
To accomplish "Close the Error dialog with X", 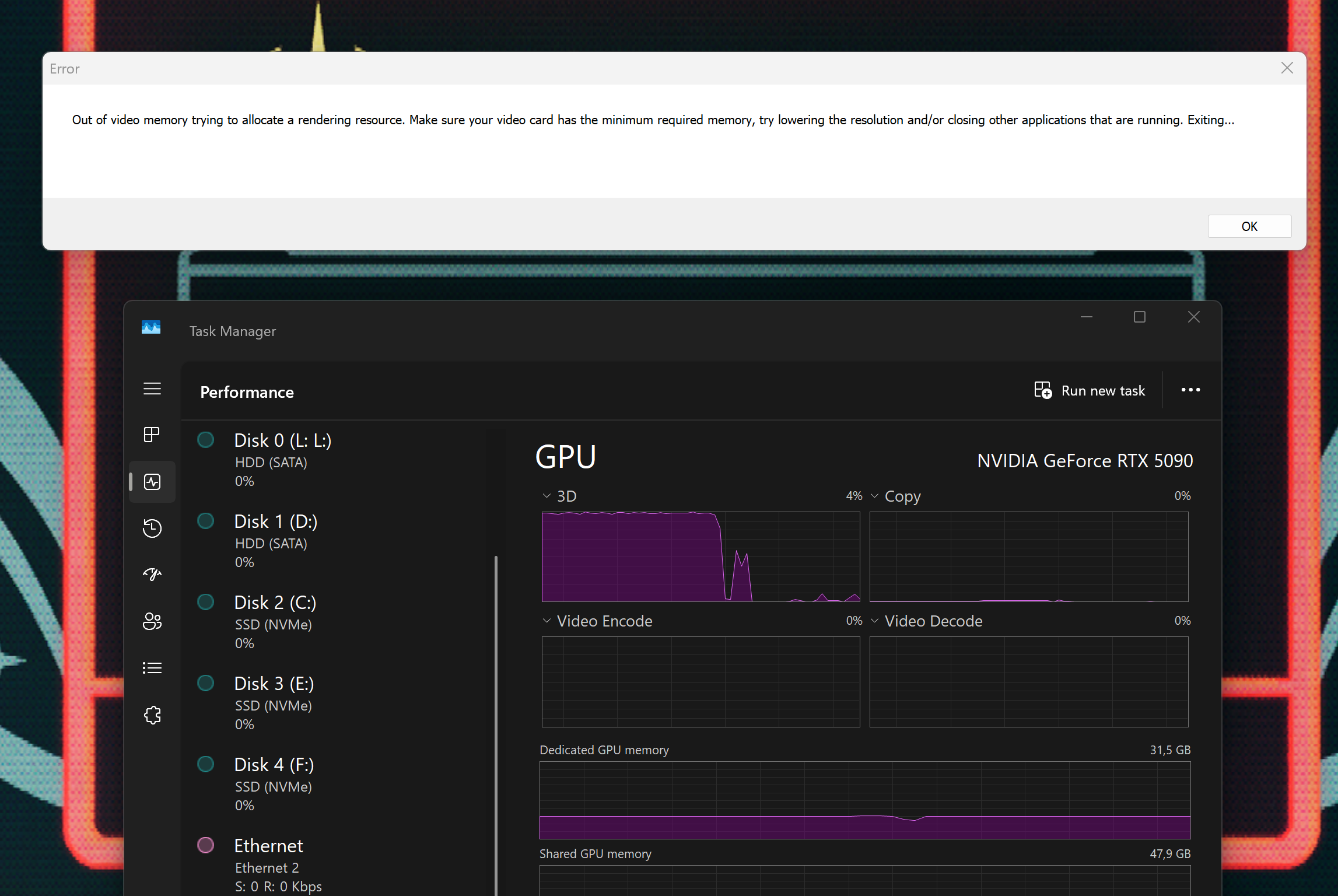I will pos(1287,68).
